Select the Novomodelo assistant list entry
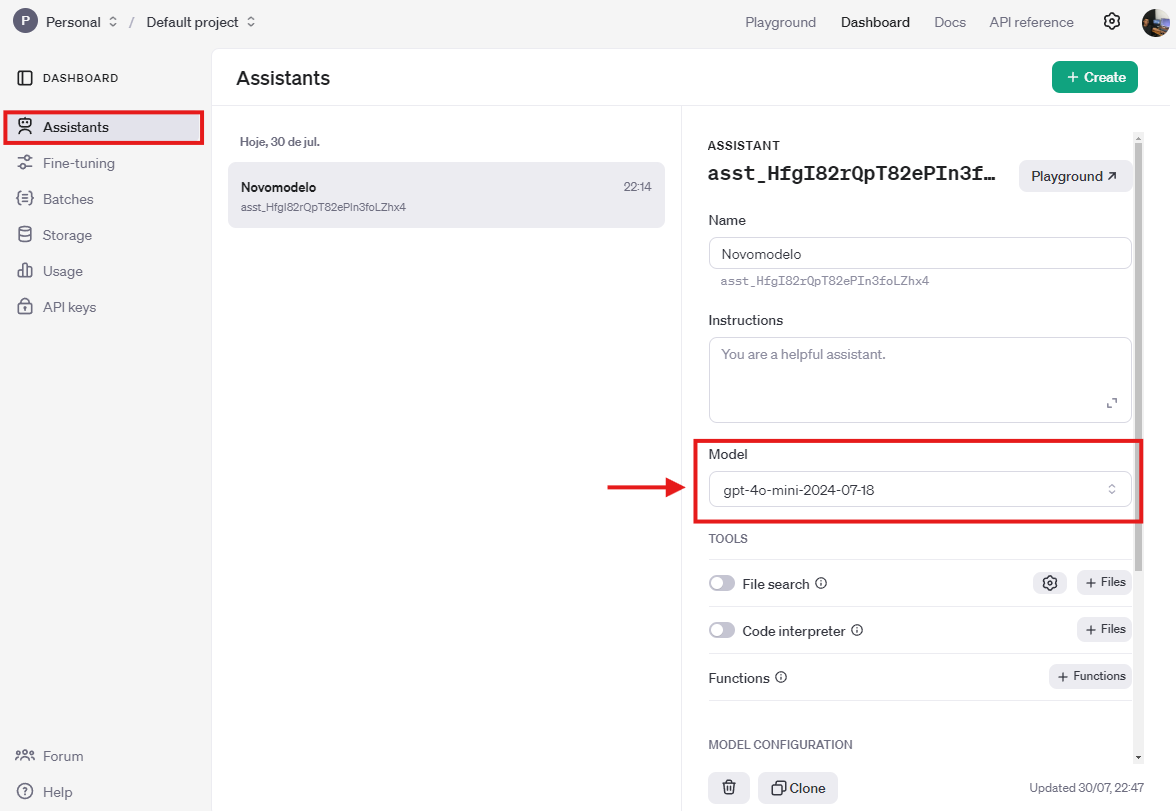 coord(446,195)
